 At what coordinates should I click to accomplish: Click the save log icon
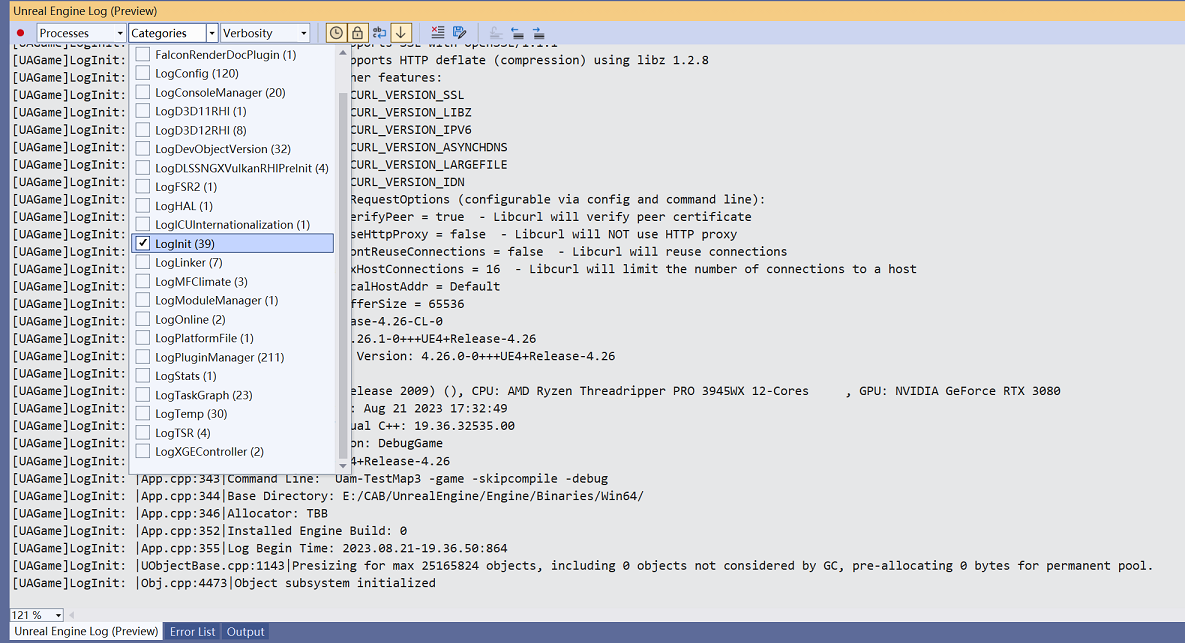click(459, 32)
